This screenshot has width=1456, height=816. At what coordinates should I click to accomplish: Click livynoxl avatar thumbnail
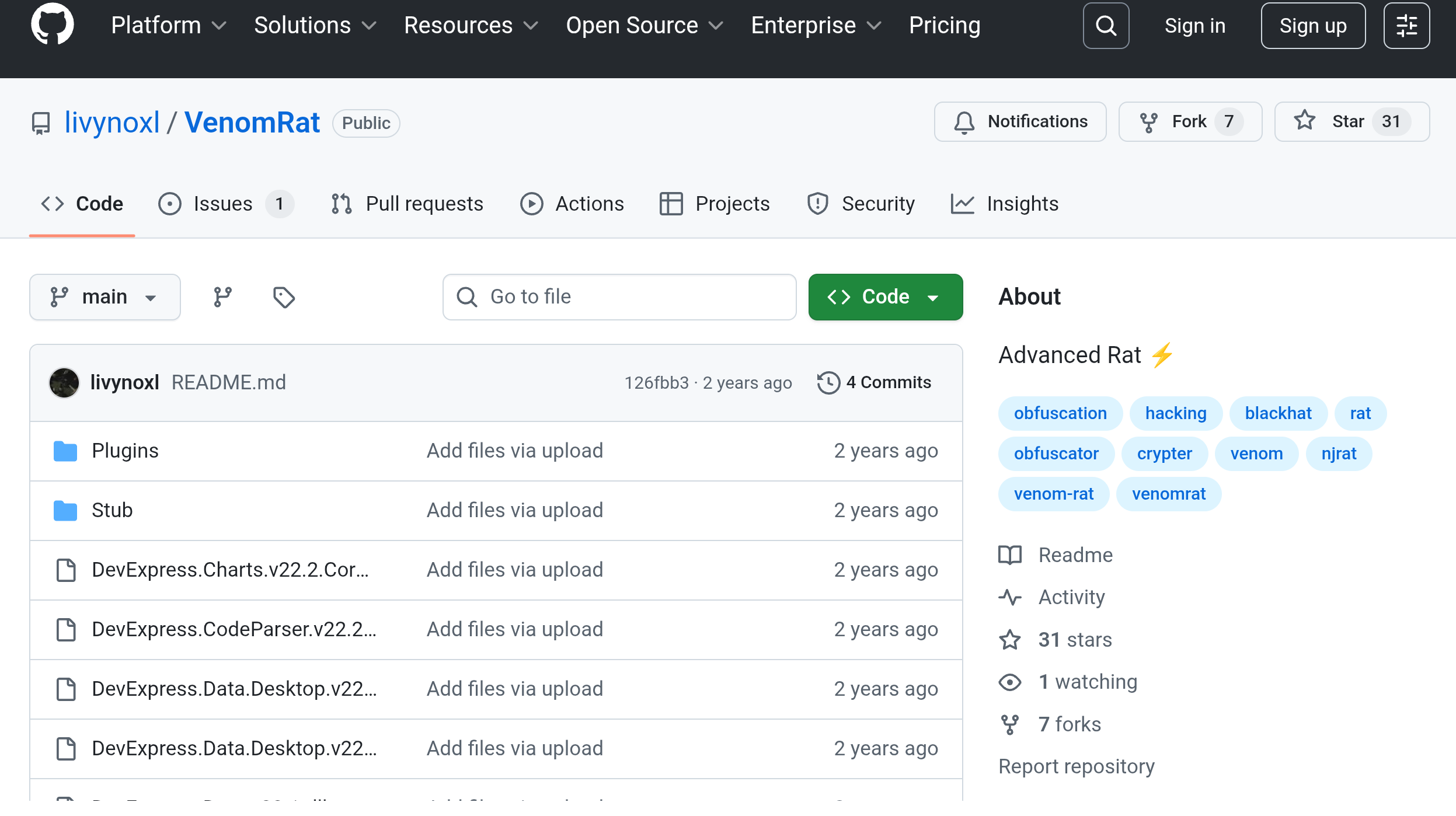pos(64,382)
